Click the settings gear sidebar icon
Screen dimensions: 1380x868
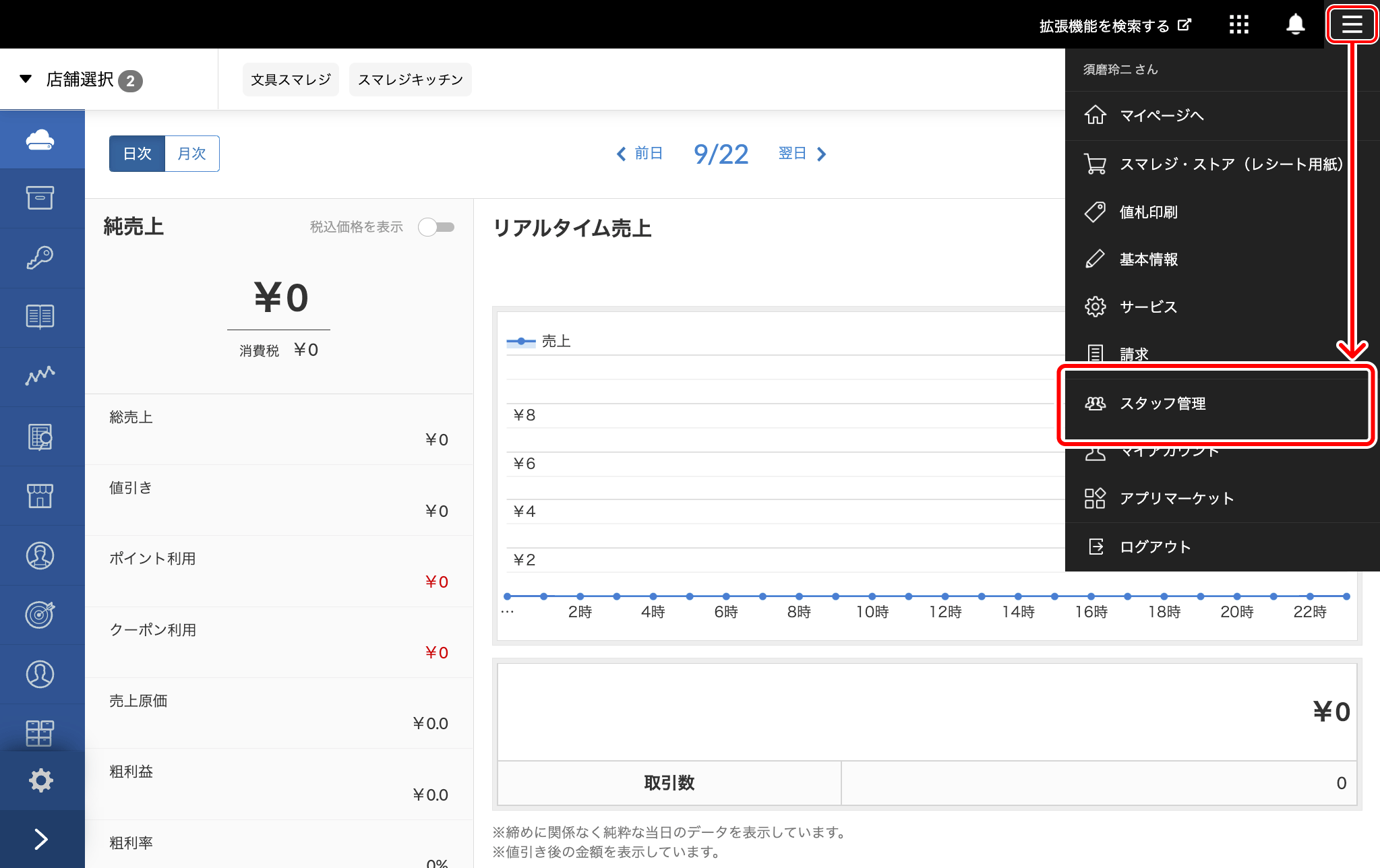click(x=40, y=780)
